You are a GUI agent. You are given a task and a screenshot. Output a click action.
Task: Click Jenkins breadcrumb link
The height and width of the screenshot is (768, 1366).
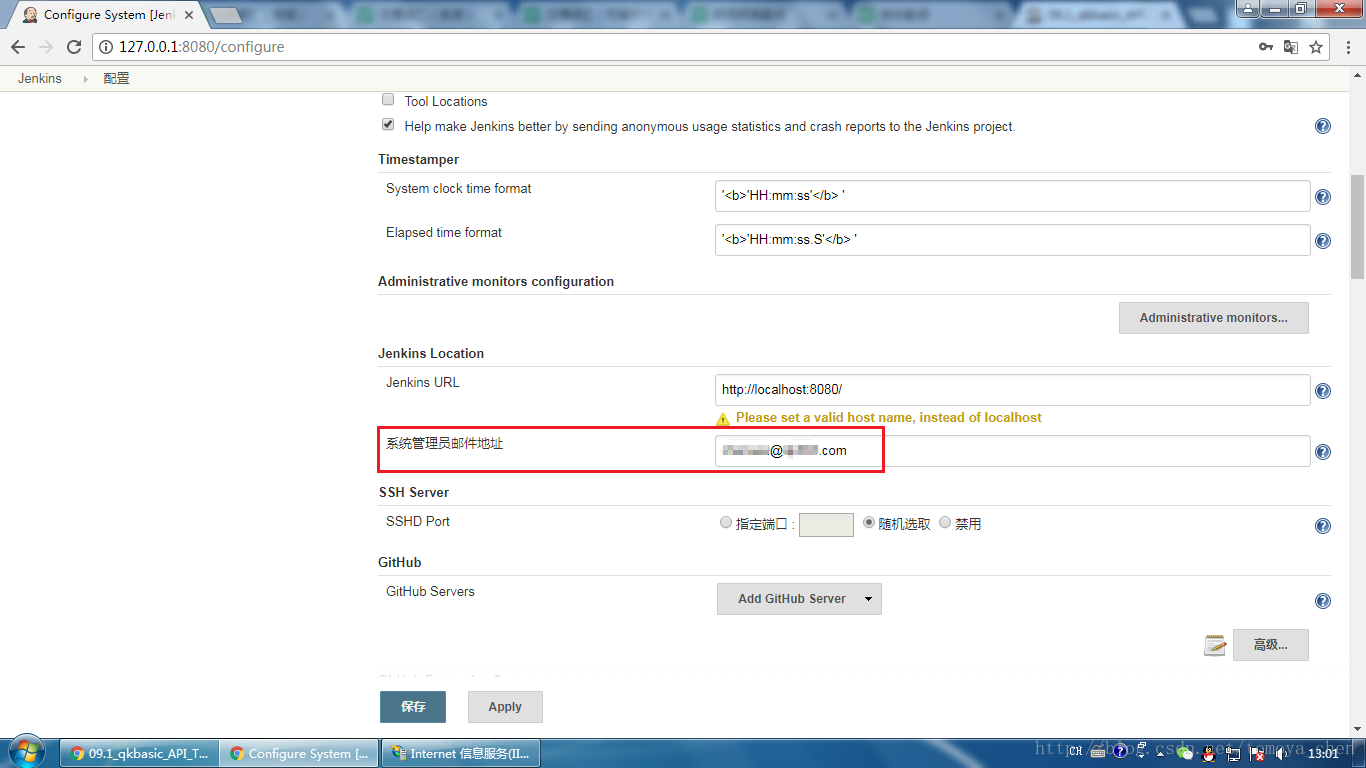[40, 79]
